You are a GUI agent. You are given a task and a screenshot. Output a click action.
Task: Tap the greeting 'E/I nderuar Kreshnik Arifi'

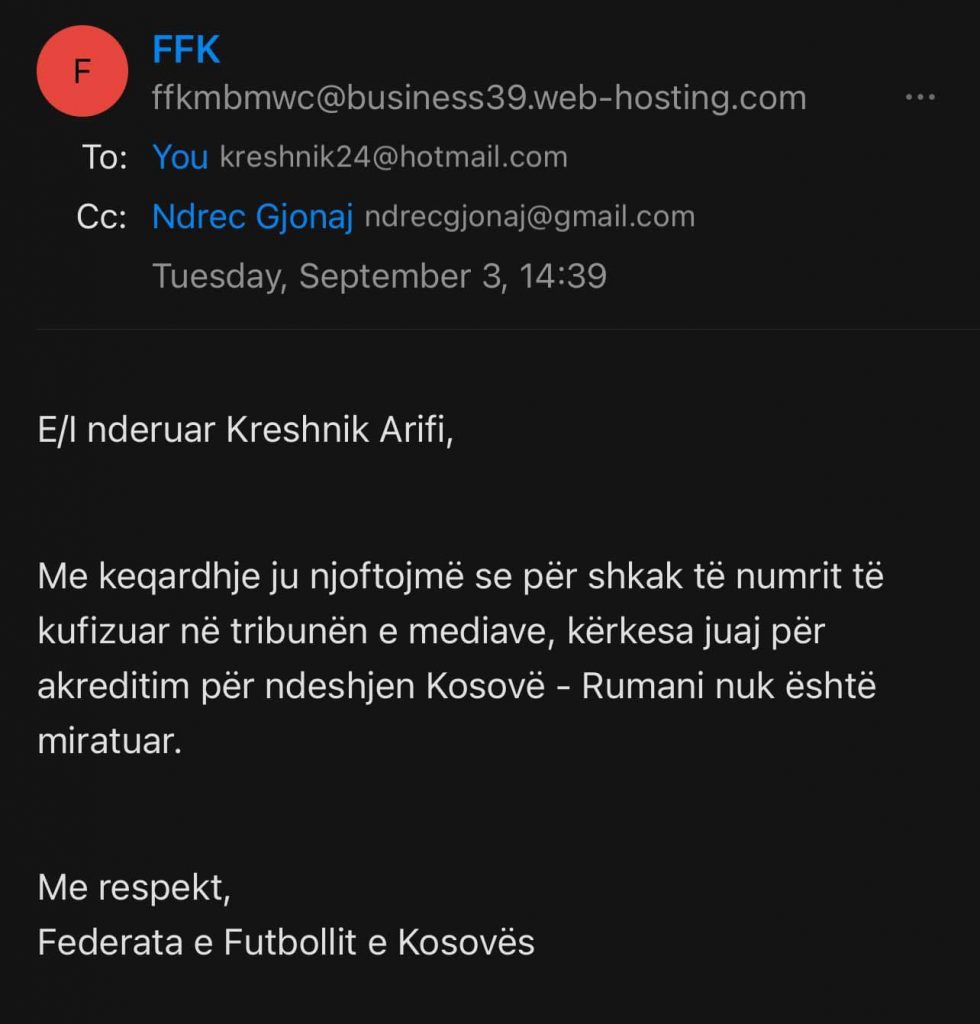point(245,430)
